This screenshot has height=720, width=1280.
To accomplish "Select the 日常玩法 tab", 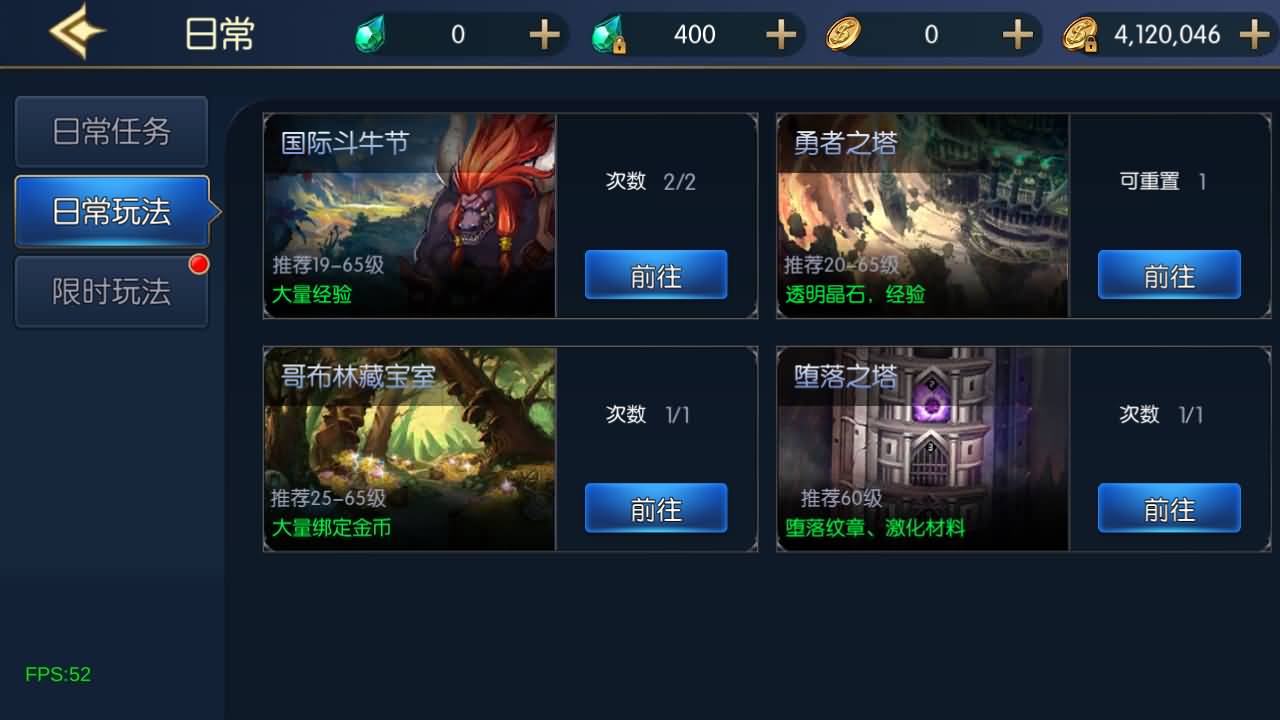I will 113,212.
